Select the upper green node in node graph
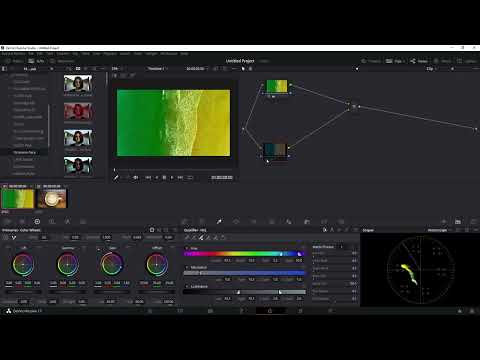The image size is (480, 360). pos(277,86)
